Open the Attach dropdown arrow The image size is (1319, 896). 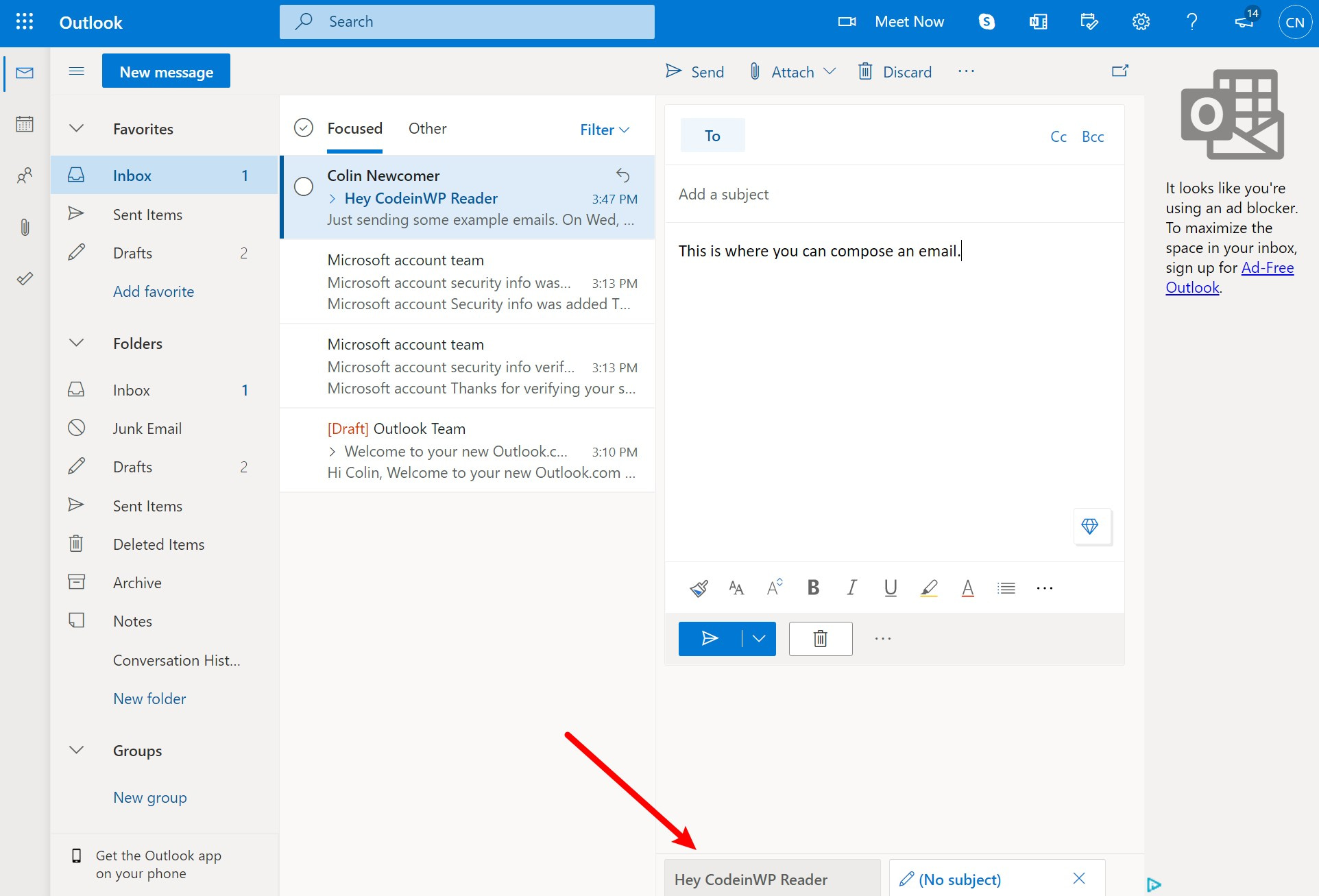(830, 71)
